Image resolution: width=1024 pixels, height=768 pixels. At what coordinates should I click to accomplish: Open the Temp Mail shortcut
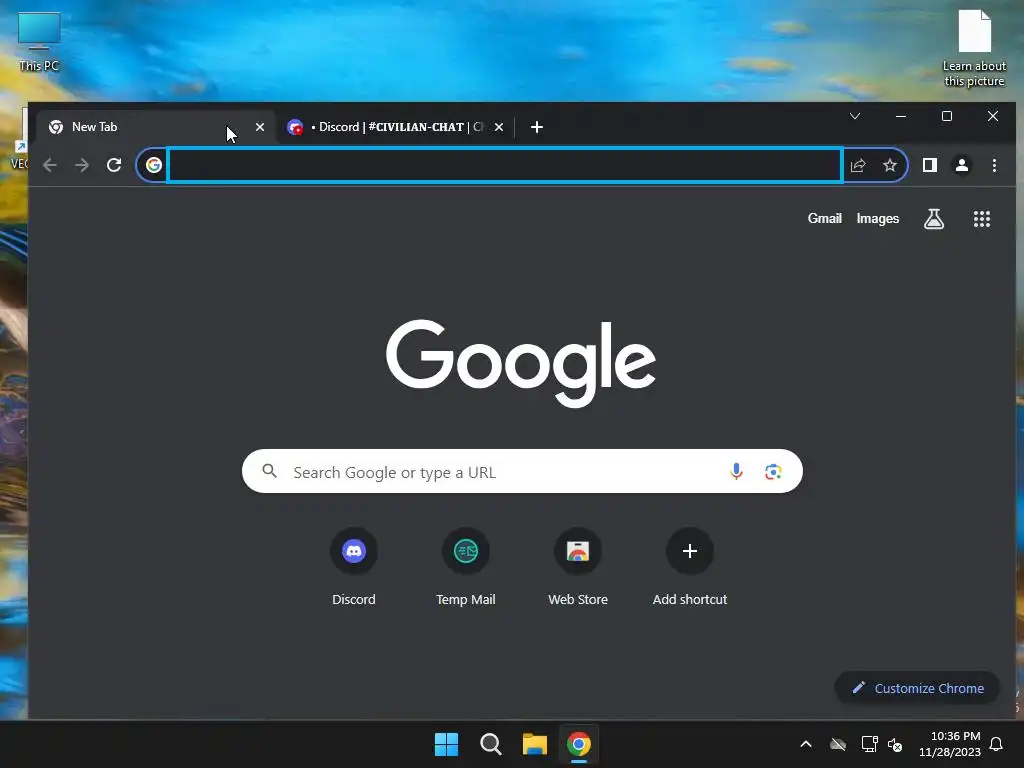click(x=466, y=567)
